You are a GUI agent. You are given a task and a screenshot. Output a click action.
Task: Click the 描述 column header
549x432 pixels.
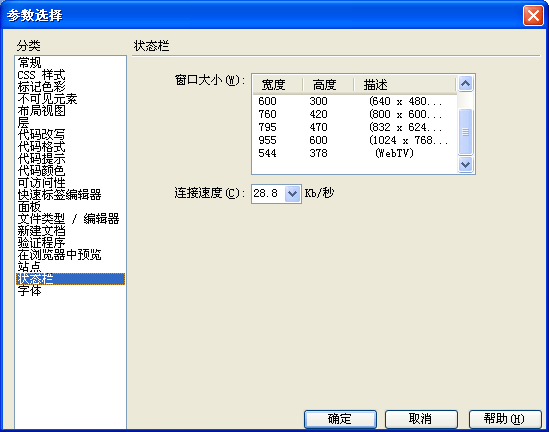coord(405,84)
